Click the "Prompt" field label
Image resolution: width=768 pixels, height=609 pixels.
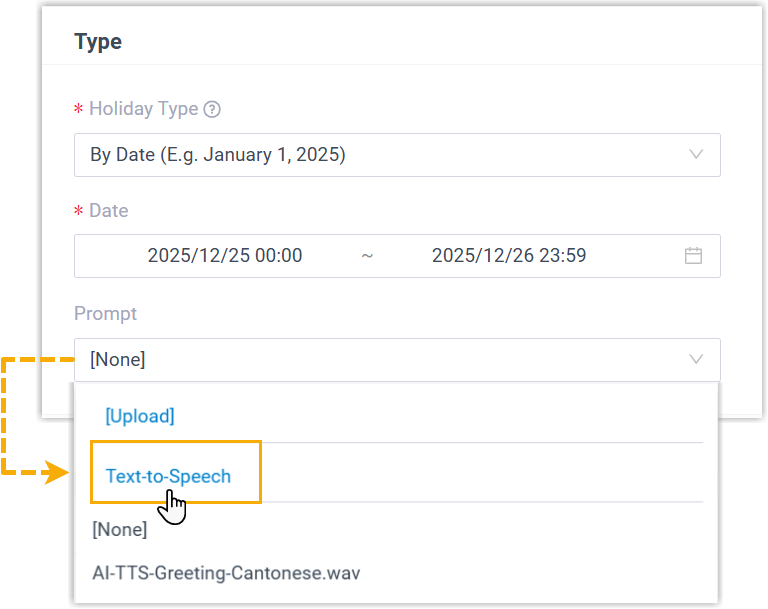click(x=105, y=313)
